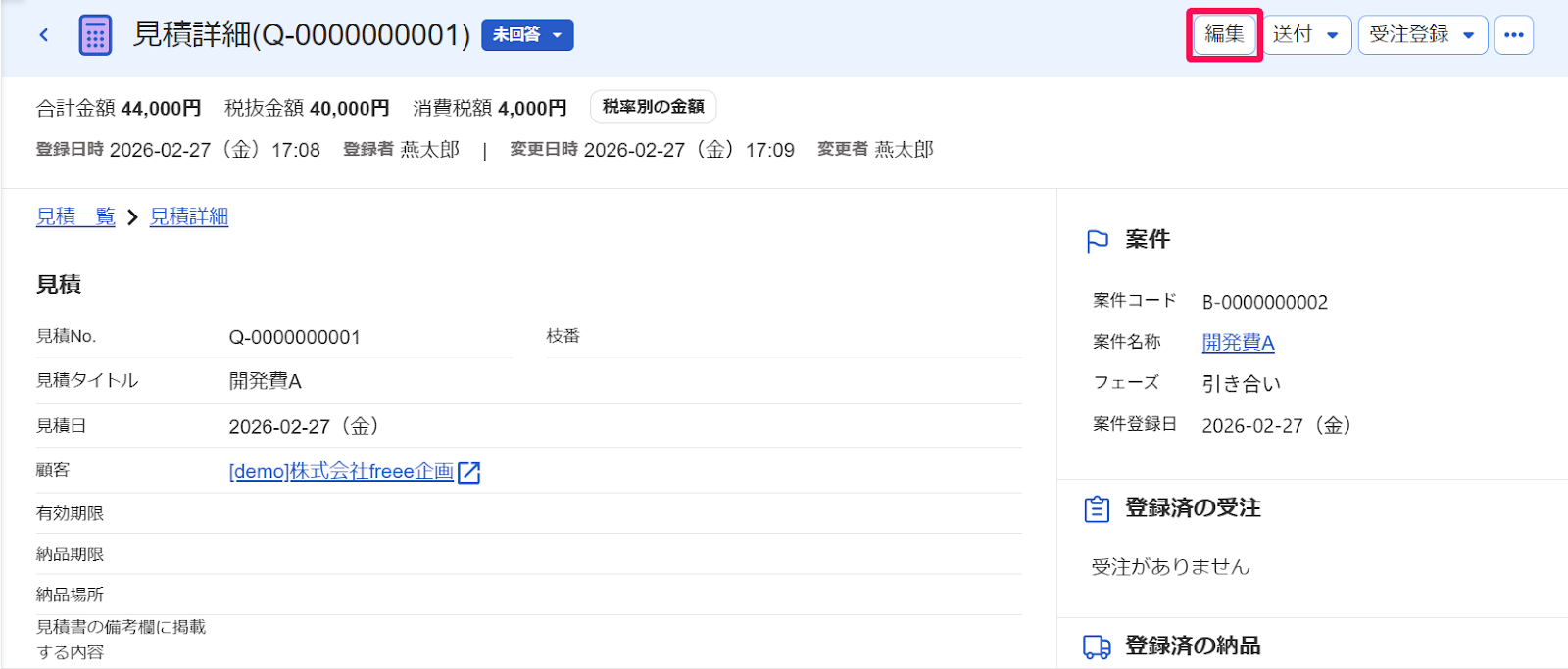Click the 編集 button

(x=1224, y=34)
